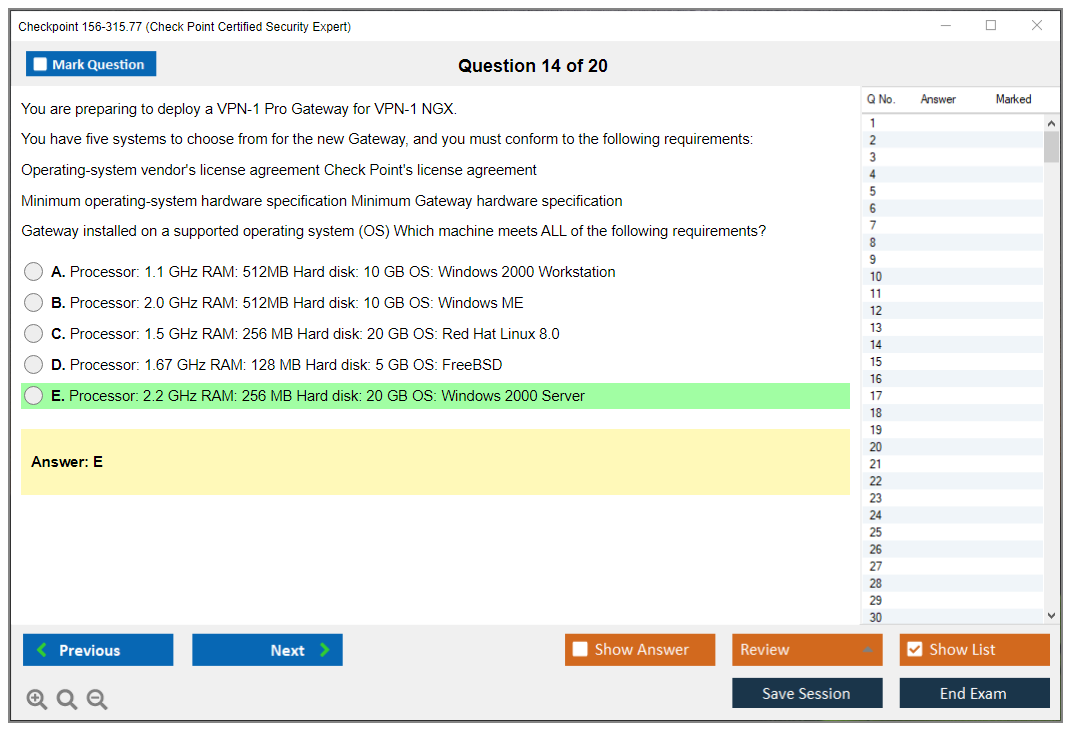
Task: Enable the Show Answer checkbox
Action: [580, 650]
